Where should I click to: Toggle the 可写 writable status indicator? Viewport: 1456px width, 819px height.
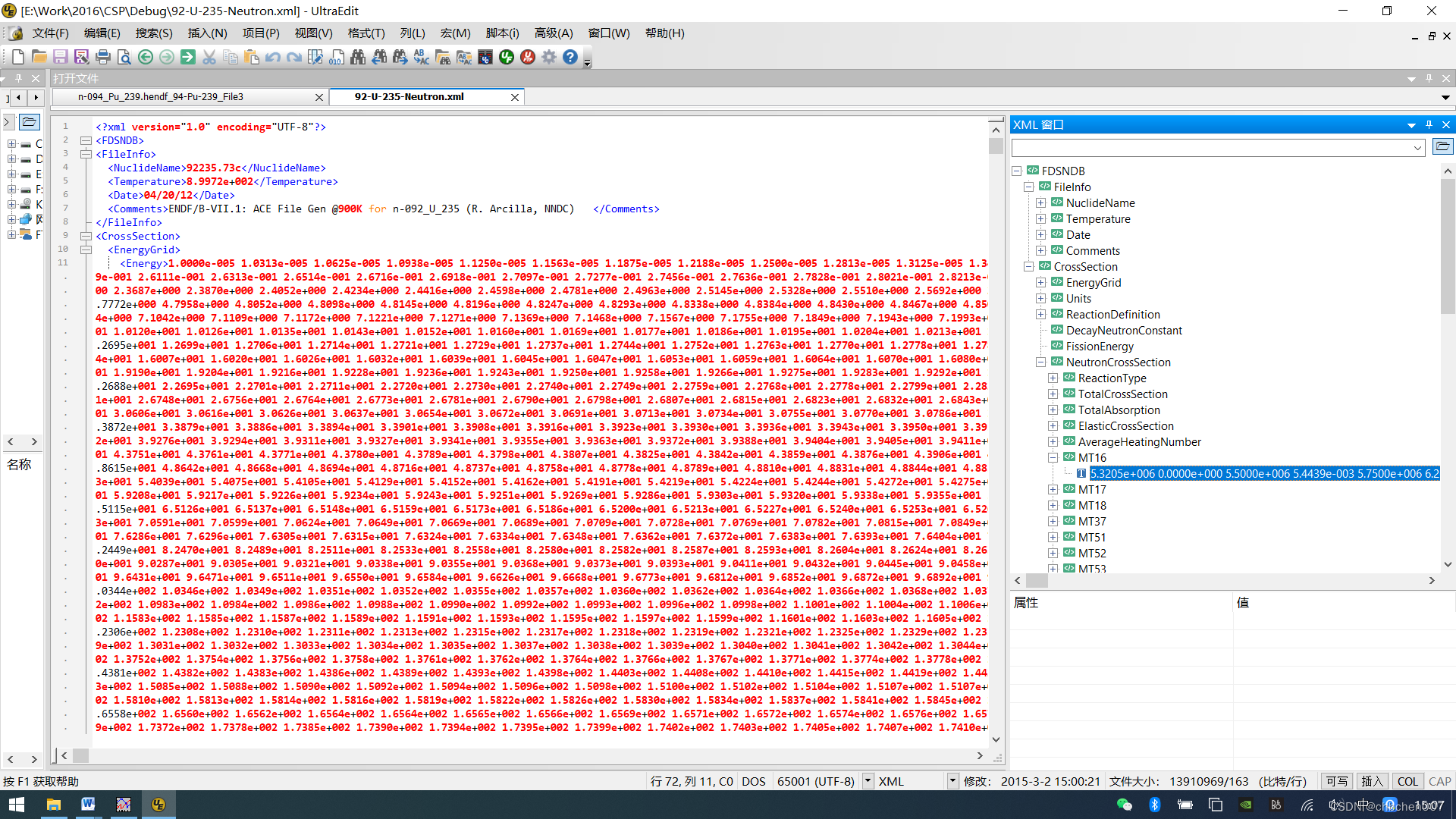(x=1337, y=781)
